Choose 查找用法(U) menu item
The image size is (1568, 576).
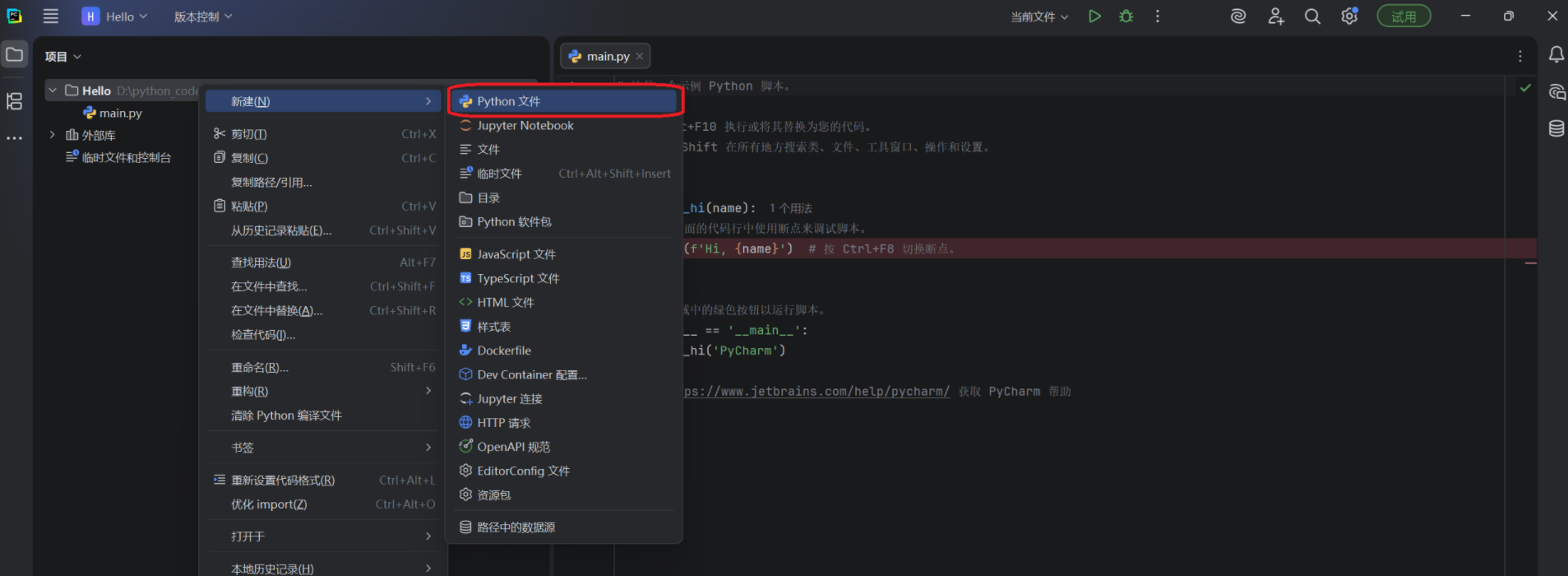coord(323,262)
